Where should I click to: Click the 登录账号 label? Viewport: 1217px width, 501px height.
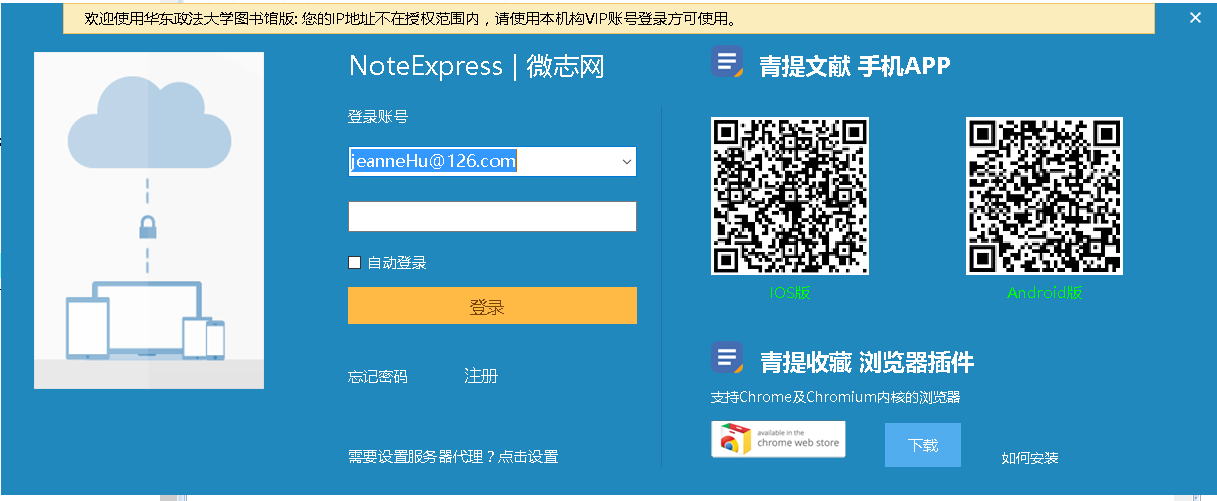(378, 117)
